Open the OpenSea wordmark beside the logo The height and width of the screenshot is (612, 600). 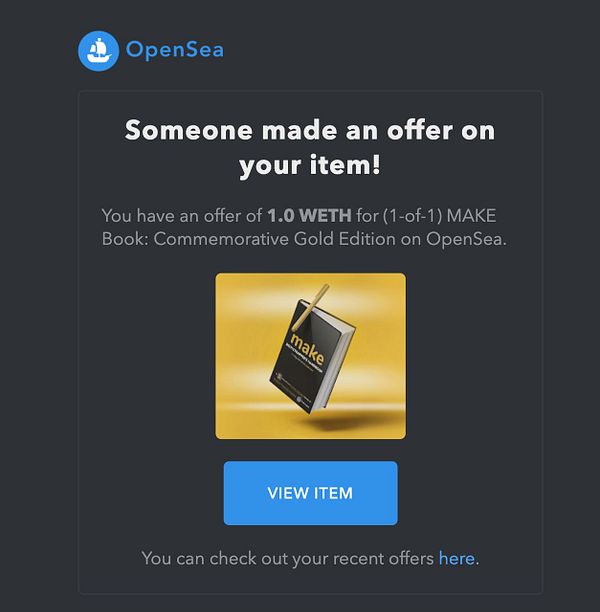click(x=174, y=50)
